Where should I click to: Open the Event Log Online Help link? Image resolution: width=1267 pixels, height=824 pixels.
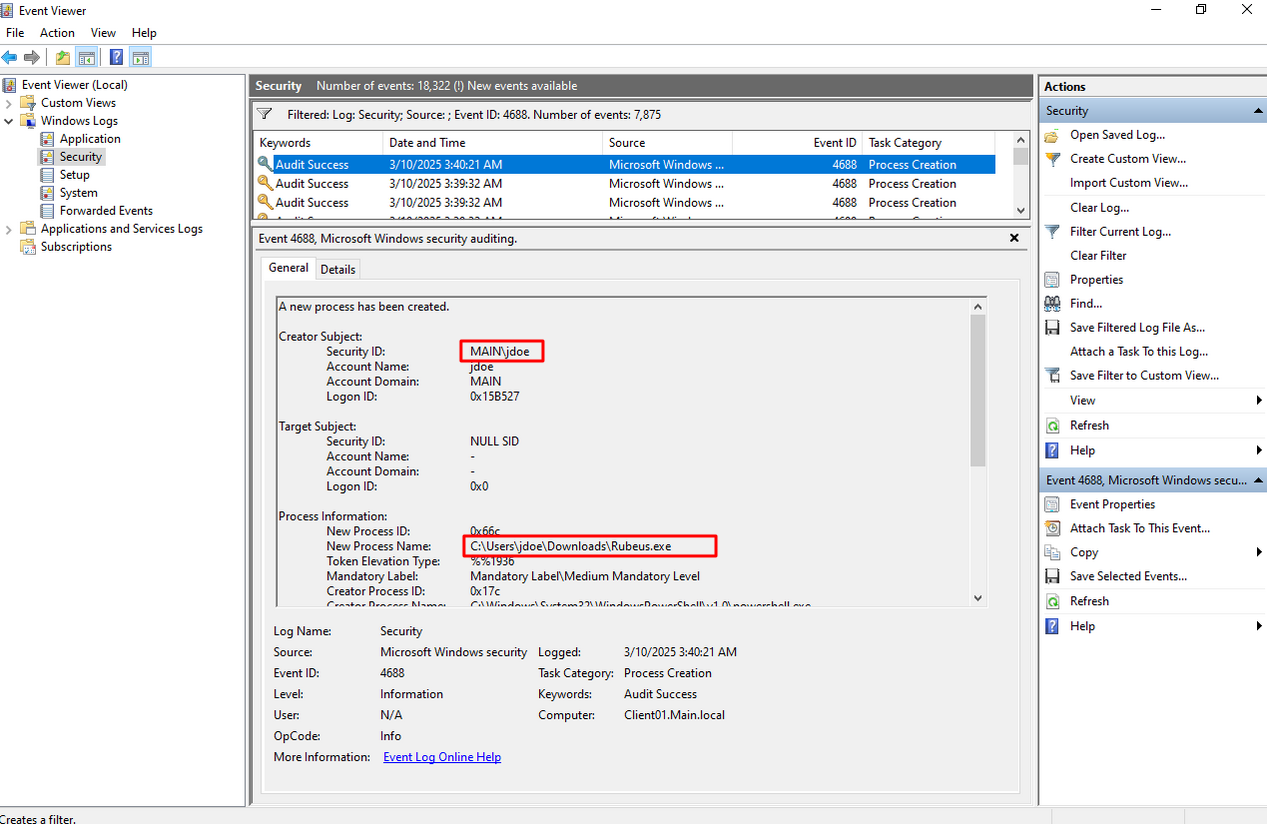442,757
